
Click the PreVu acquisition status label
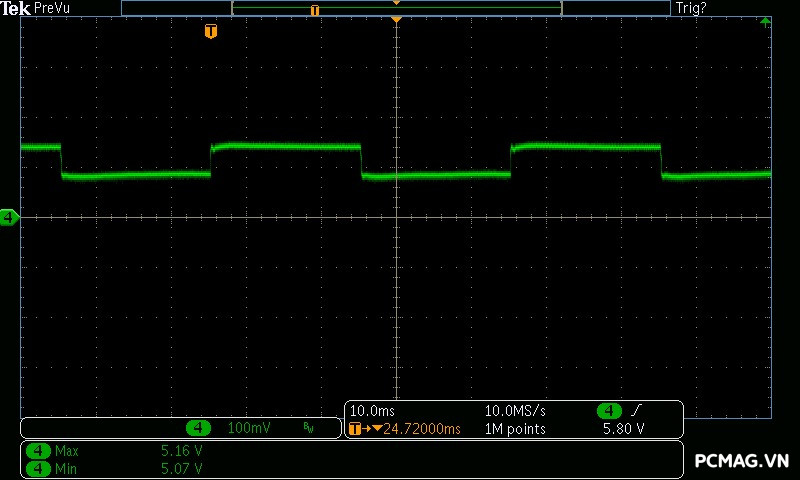pyautogui.click(x=51, y=8)
